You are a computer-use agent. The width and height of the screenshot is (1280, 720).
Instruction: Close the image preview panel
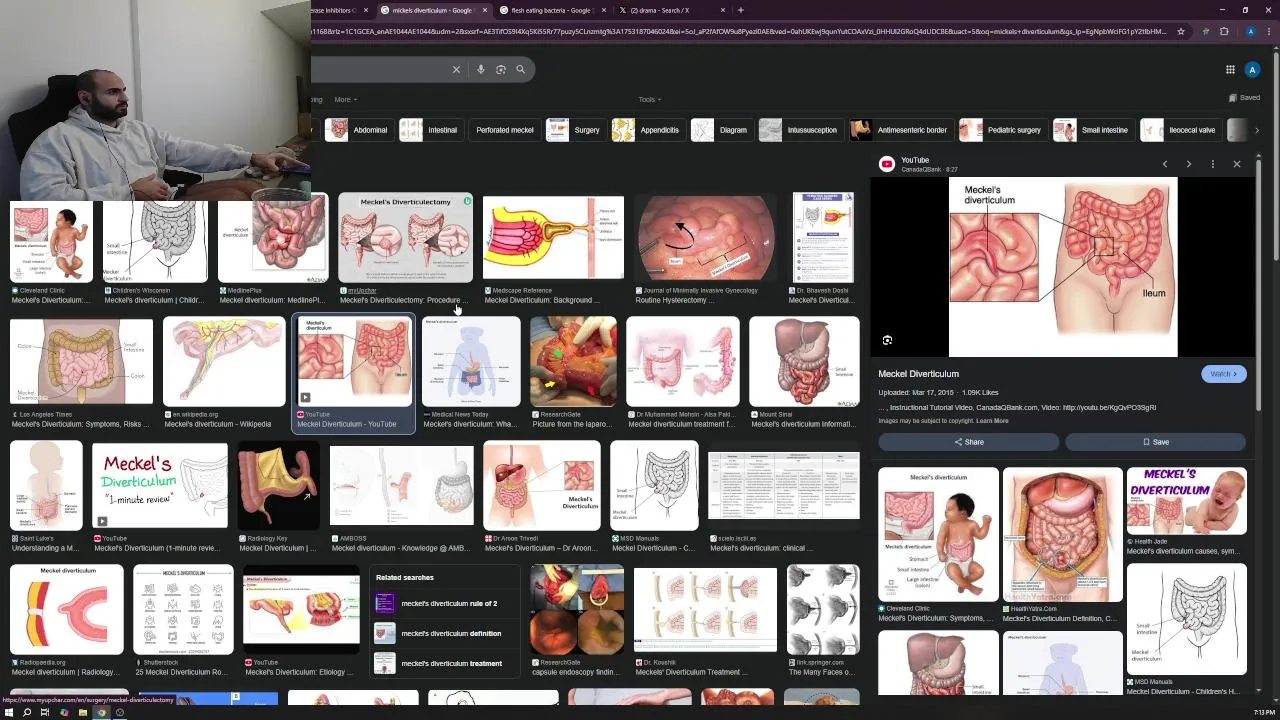pos(1237,164)
